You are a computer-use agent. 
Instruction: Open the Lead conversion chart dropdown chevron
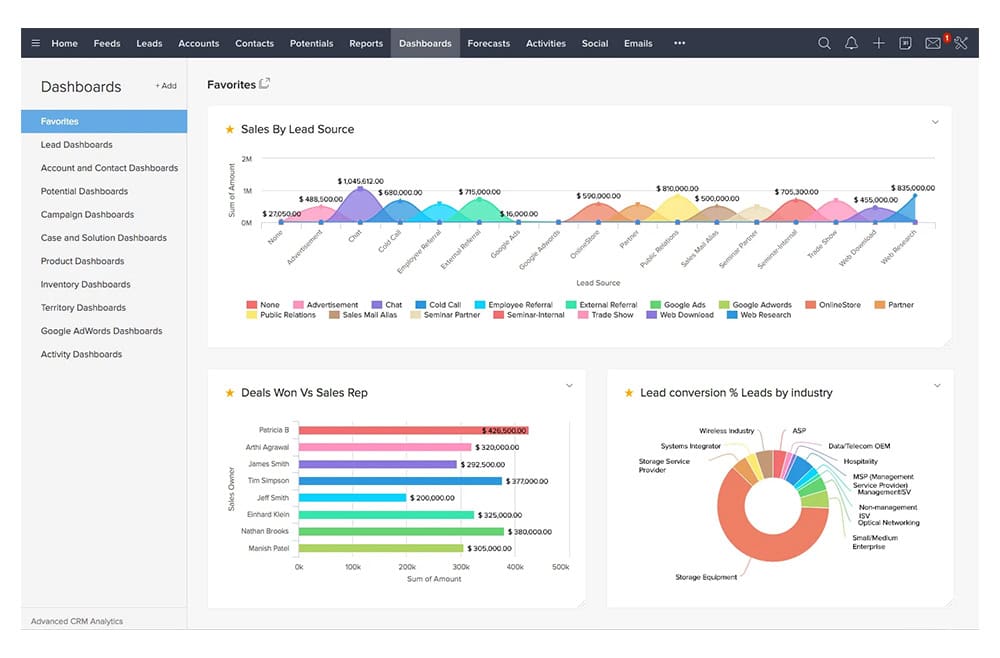(x=937, y=385)
